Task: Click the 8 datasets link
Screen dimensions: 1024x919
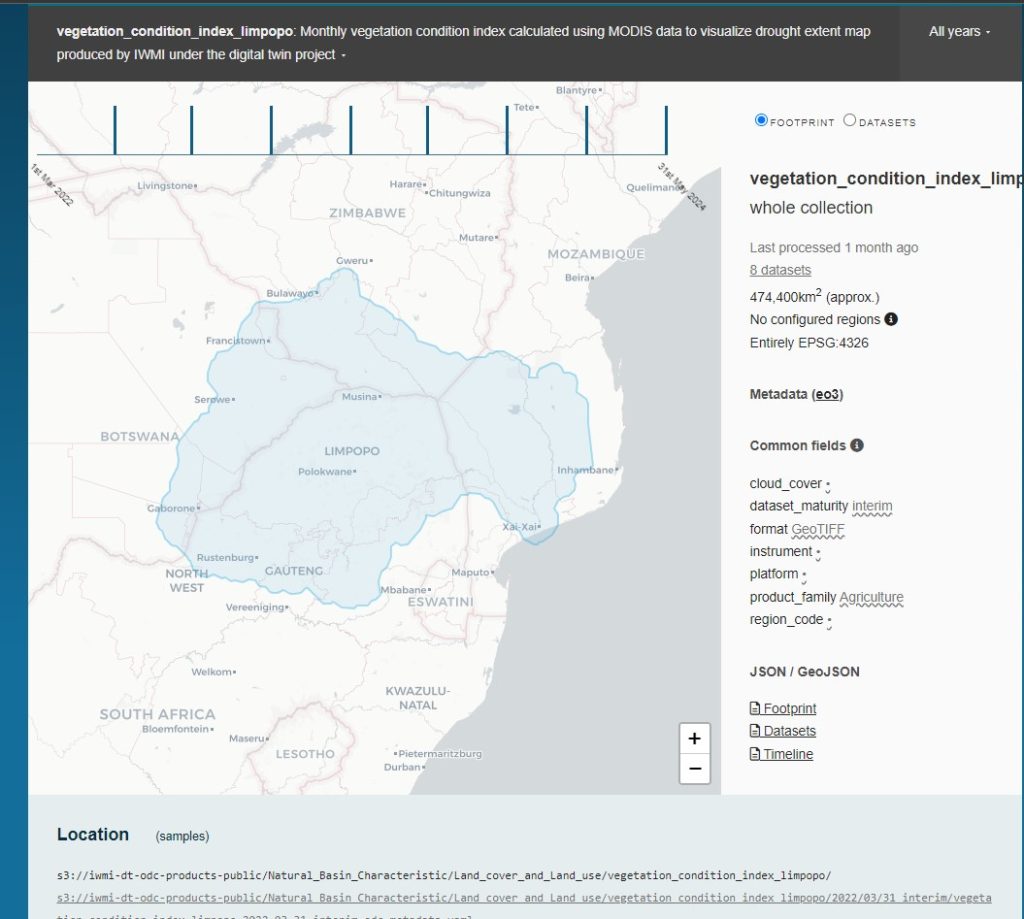Action: click(780, 270)
